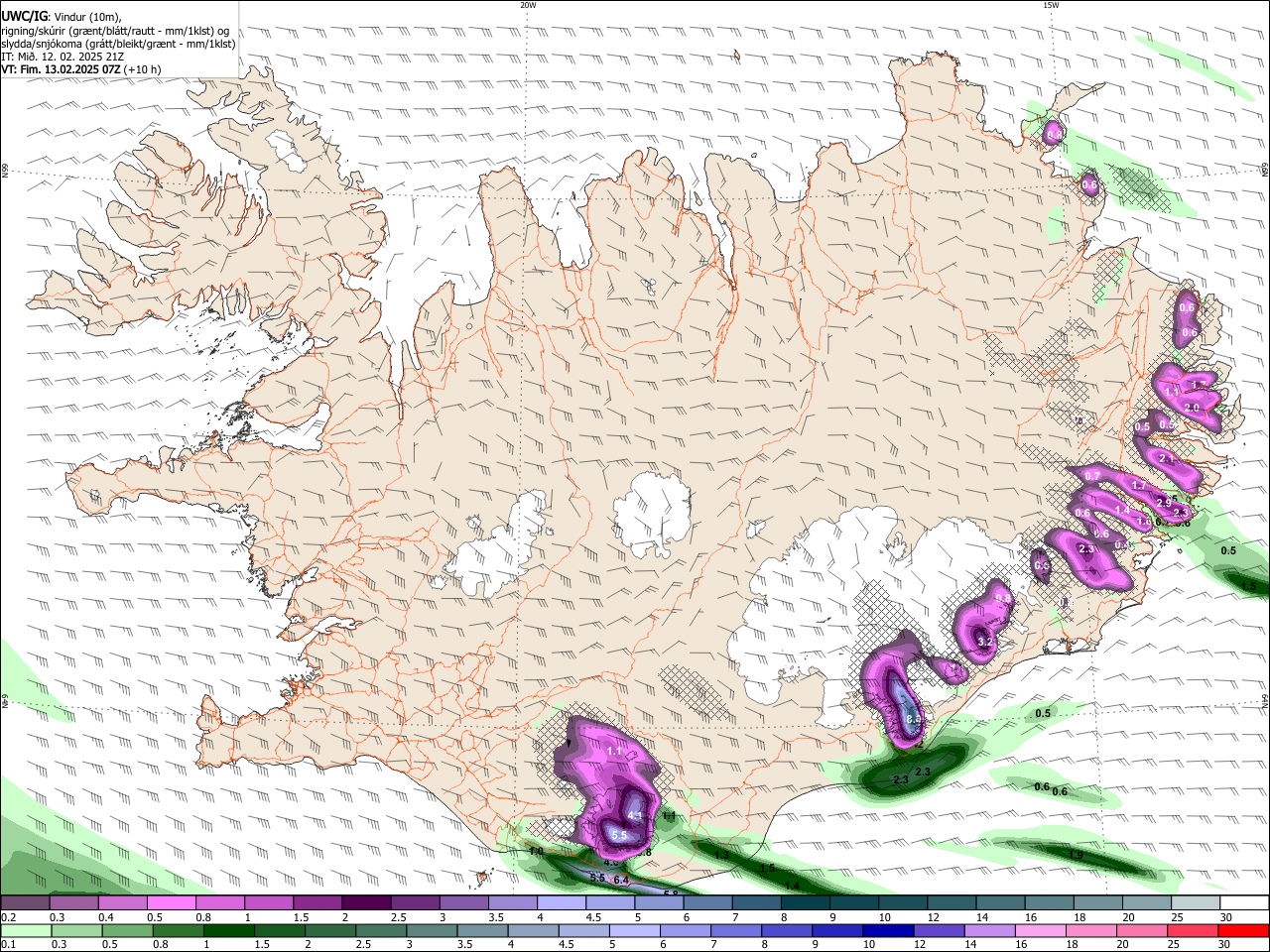Click the '25' label in the upper legend row
1270x952 pixels.
(x=1178, y=917)
